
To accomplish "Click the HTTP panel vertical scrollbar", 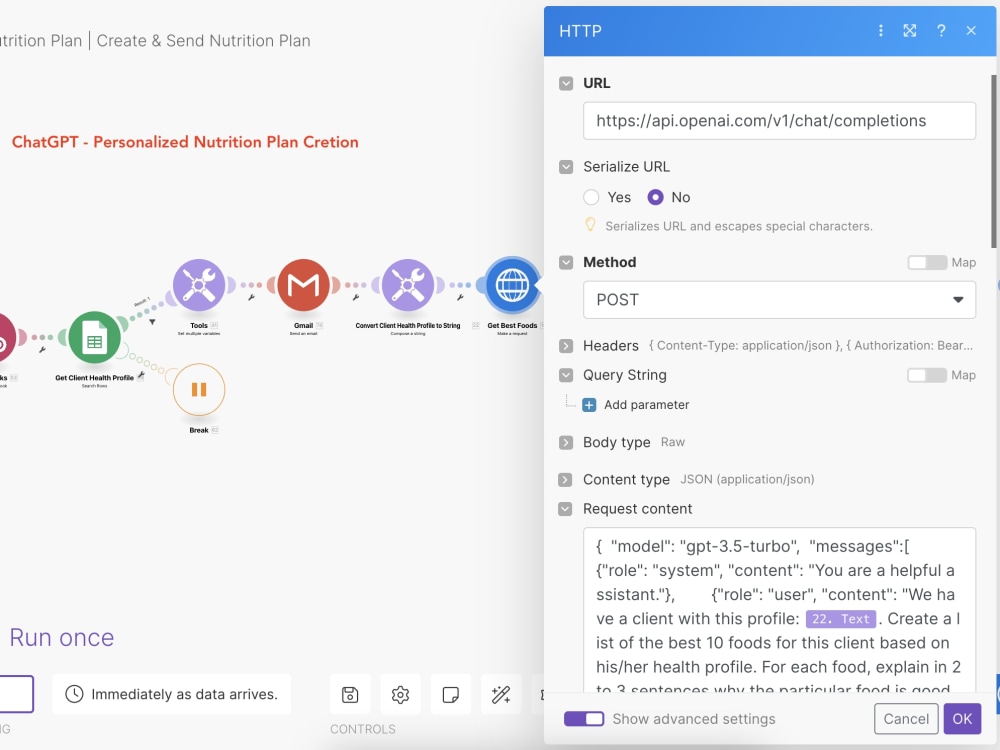I will point(994,161).
